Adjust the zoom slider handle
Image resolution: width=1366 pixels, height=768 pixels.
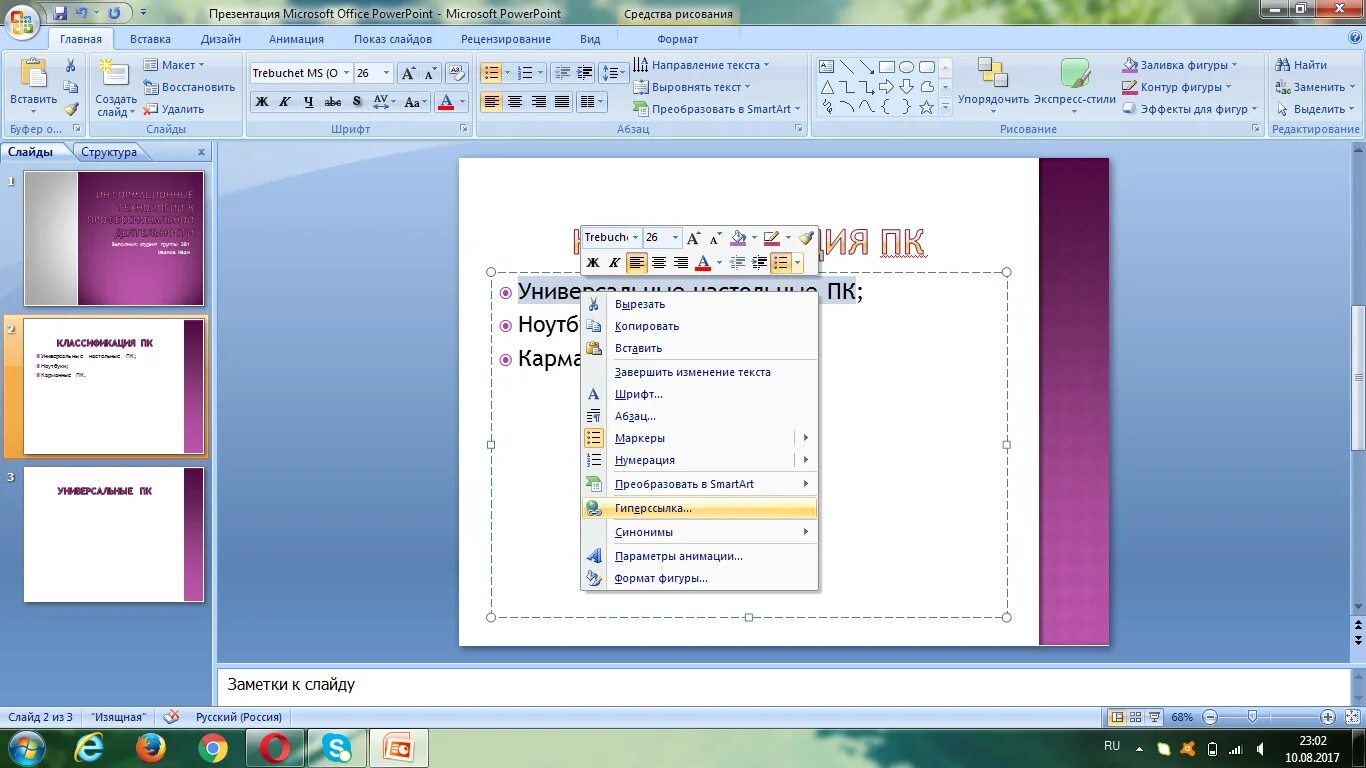click(x=1252, y=717)
